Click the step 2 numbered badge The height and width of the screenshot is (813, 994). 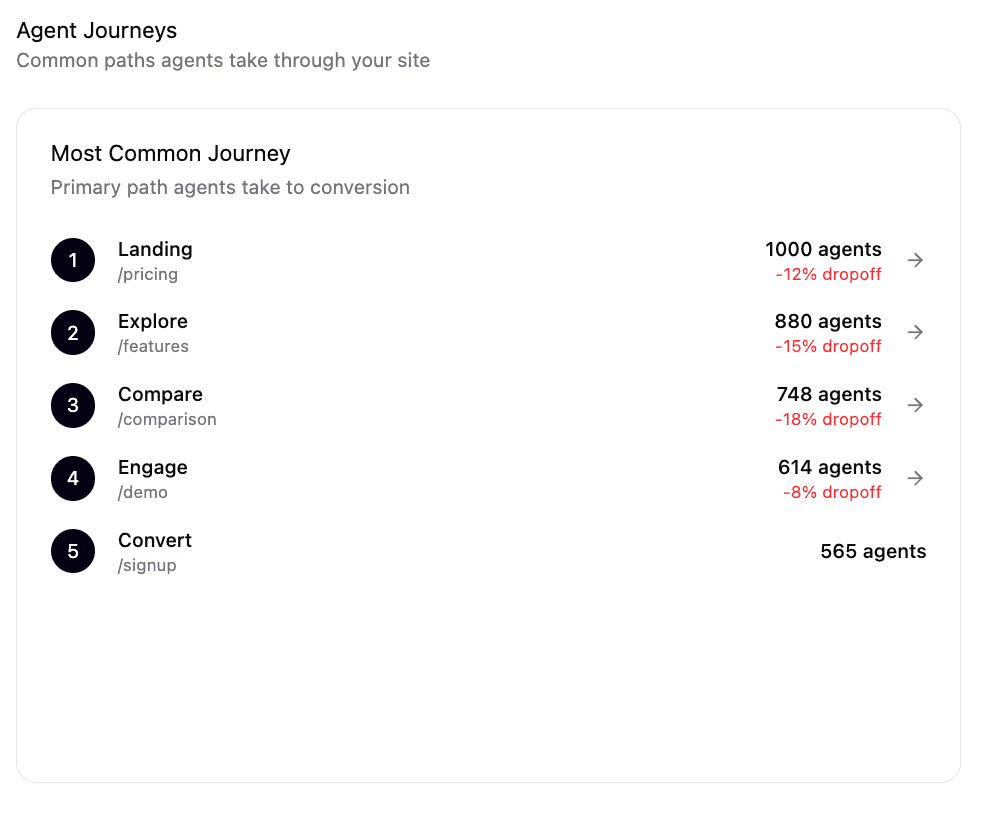[x=72, y=332]
